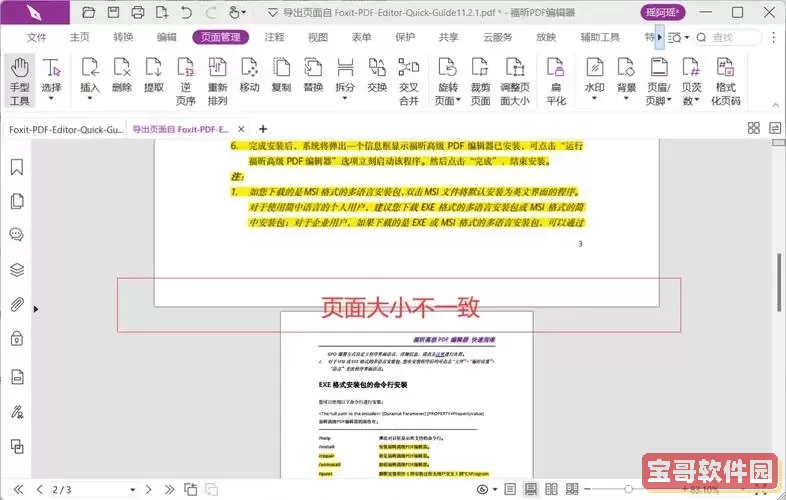This screenshot has height=500, width=786.
Task: Toggle single page view mode
Action: pos(510,489)
